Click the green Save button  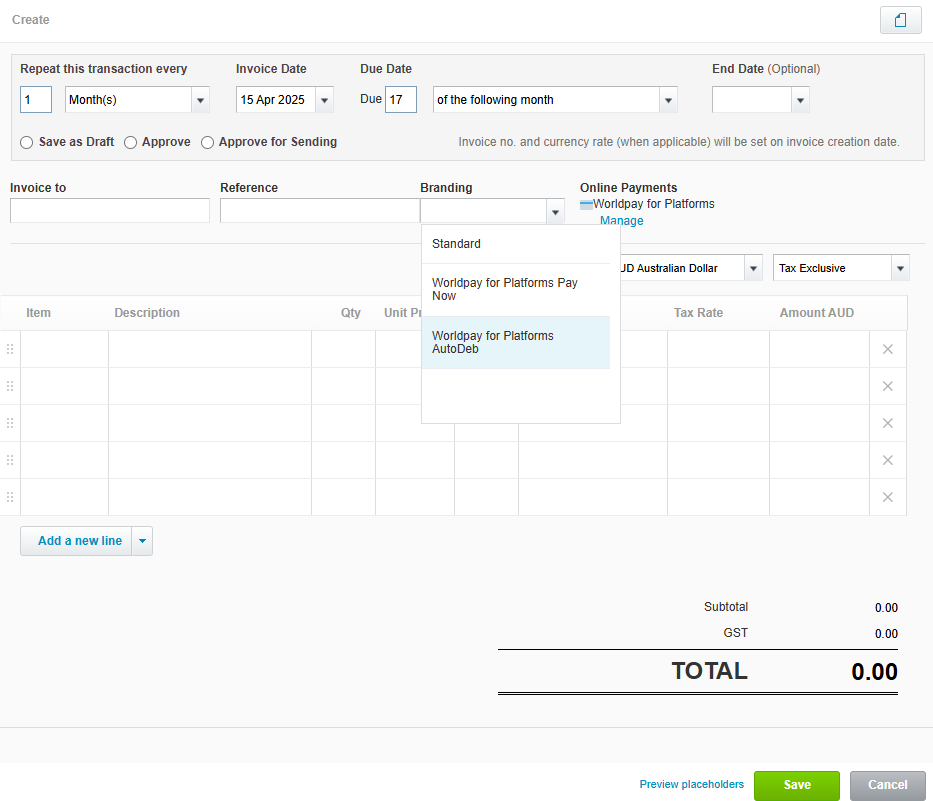[x=796, y=785]
